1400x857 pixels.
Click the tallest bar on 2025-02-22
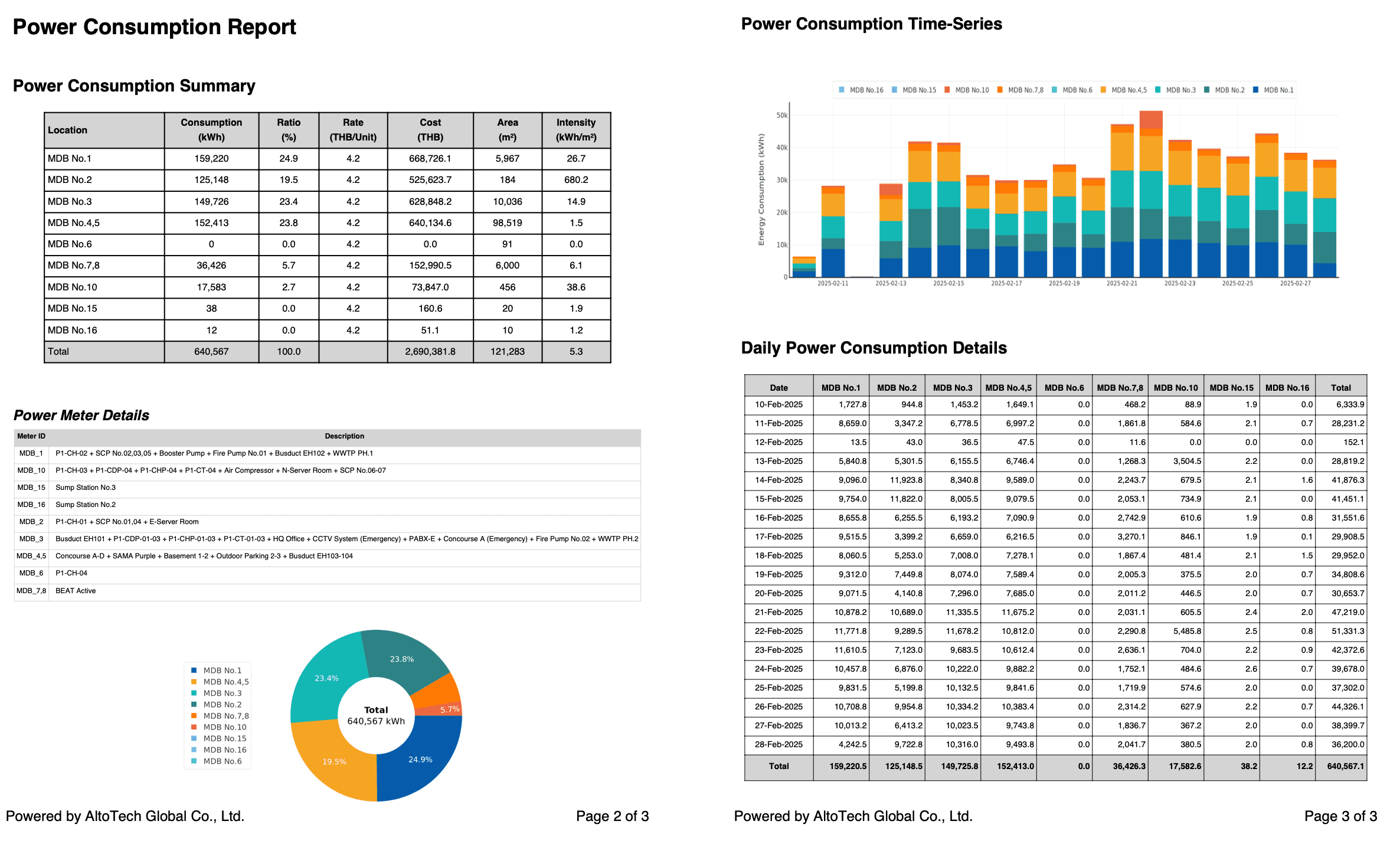pyautogui.click(x=1151, y=195)
